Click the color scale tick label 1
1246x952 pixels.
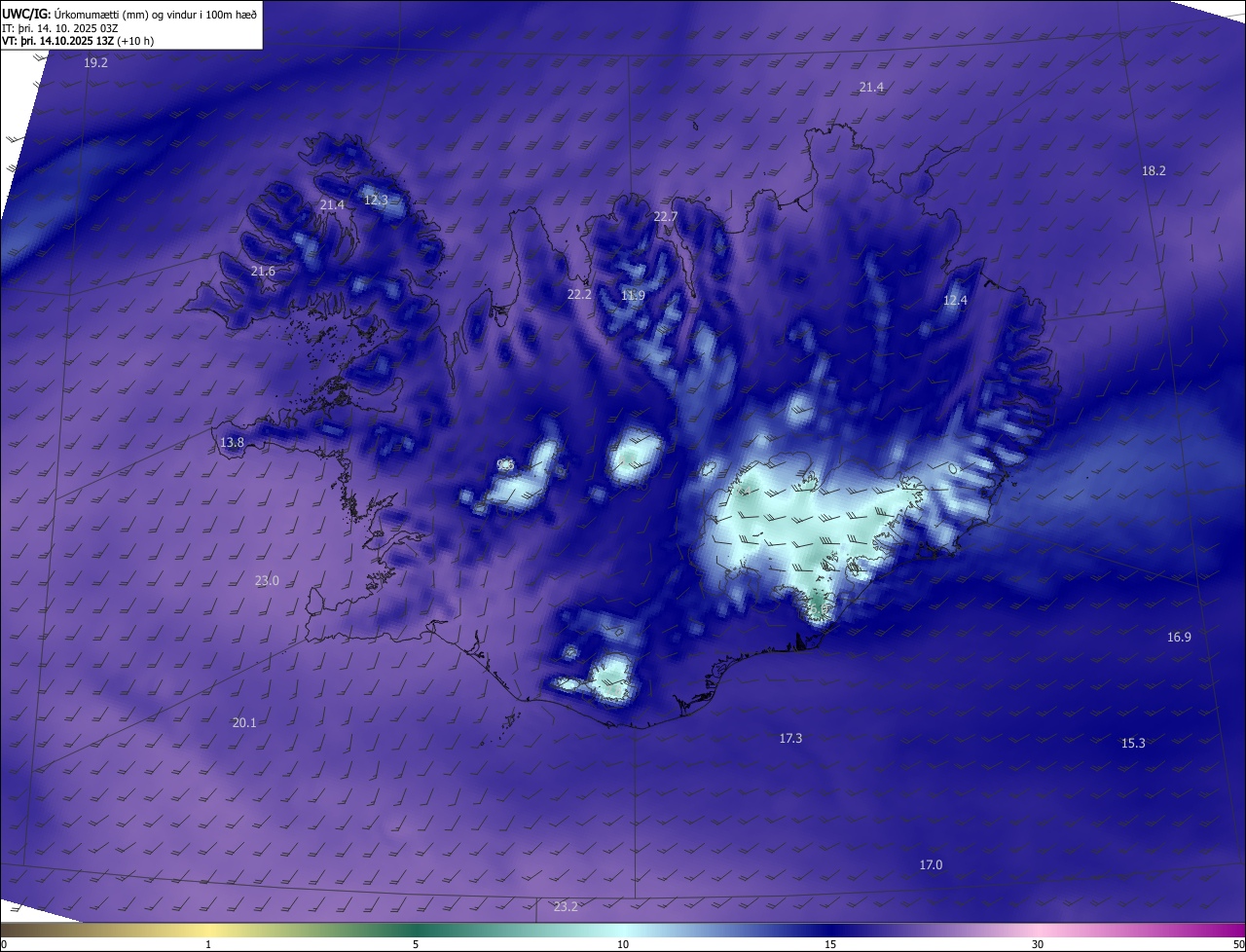(208, 945)
